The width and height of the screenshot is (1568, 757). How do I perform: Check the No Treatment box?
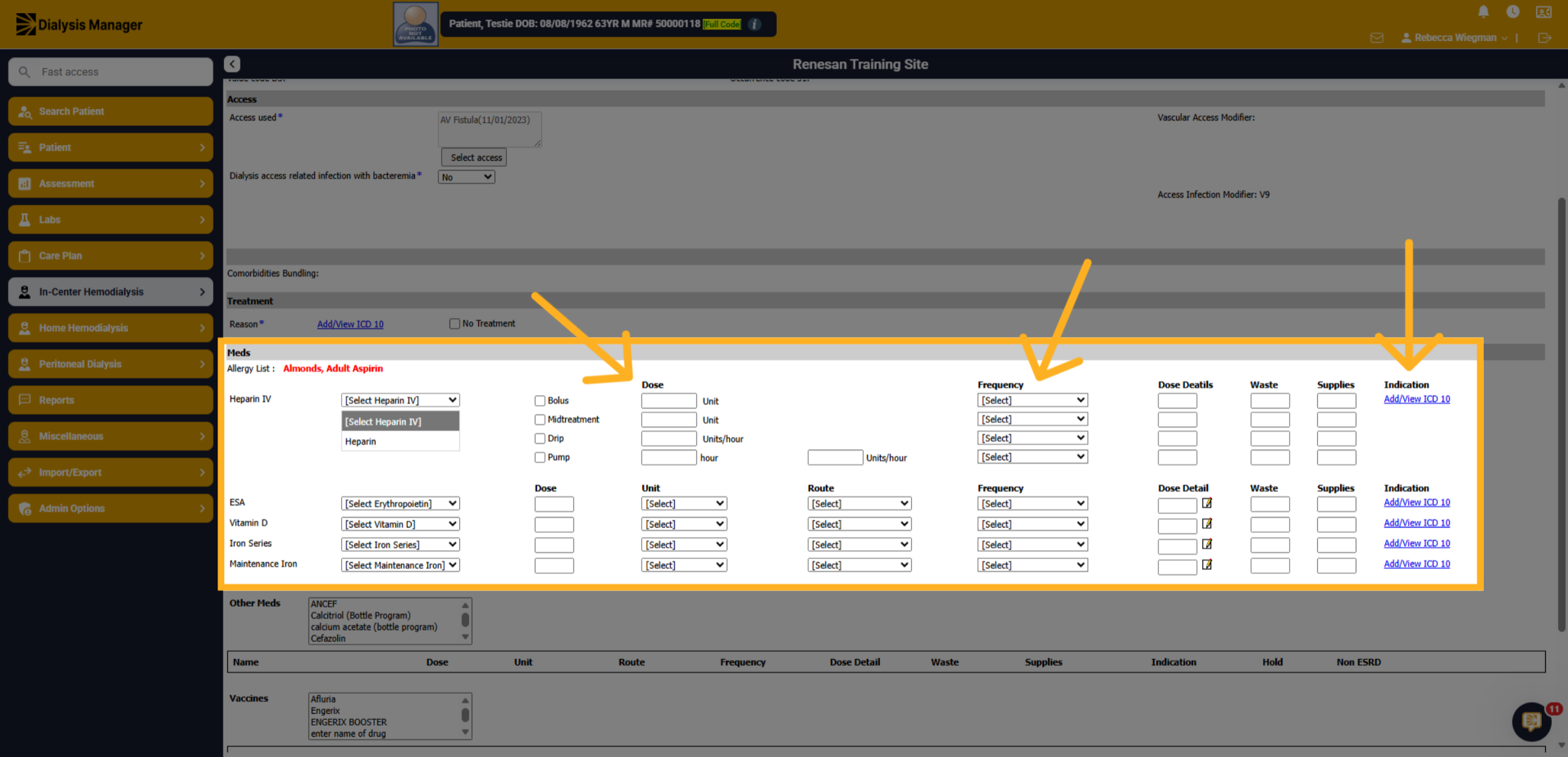[x=455, y=324]
